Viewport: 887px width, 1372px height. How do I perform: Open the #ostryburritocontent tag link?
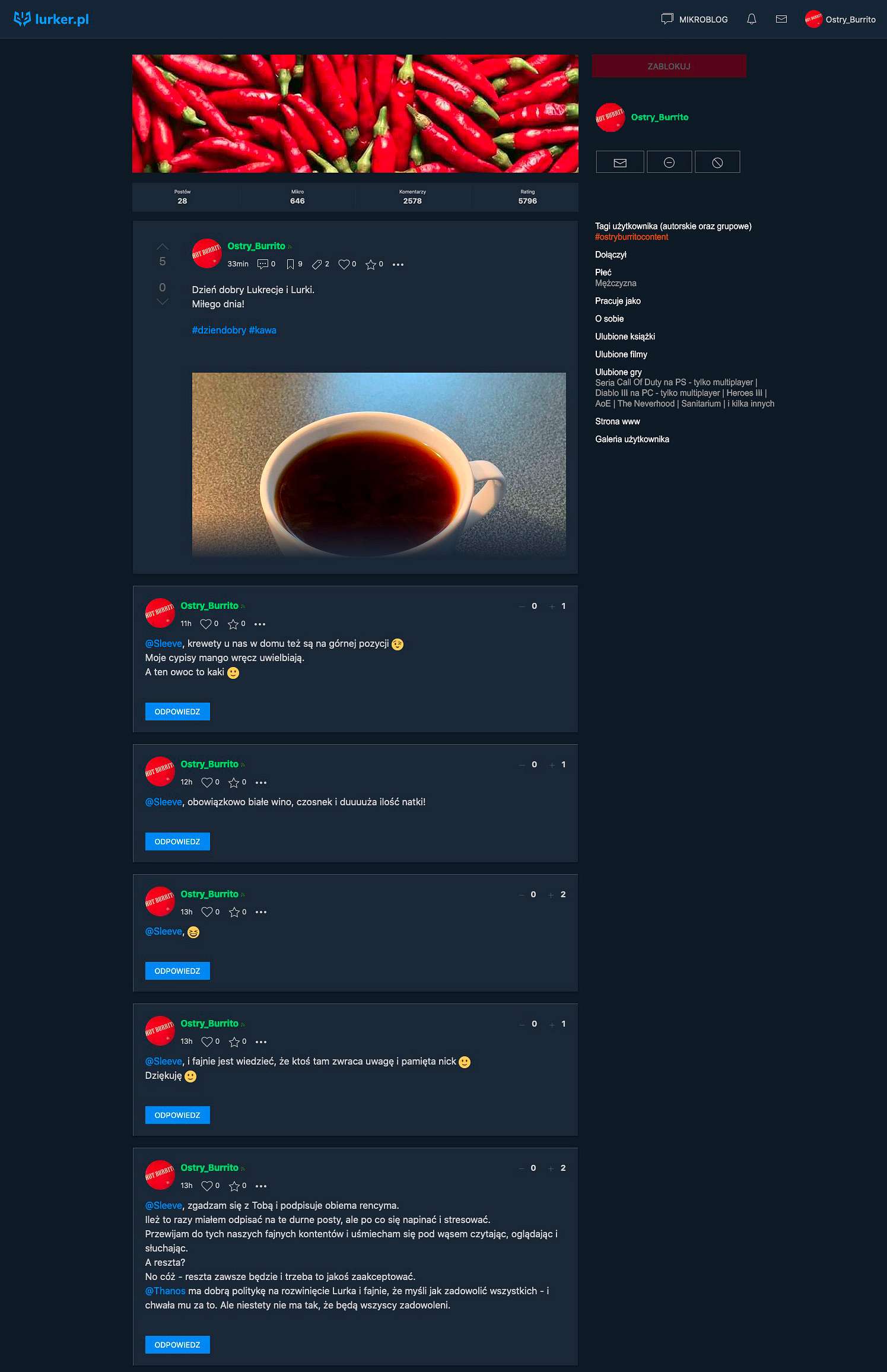pyautogui.click(x=631, y=237)
